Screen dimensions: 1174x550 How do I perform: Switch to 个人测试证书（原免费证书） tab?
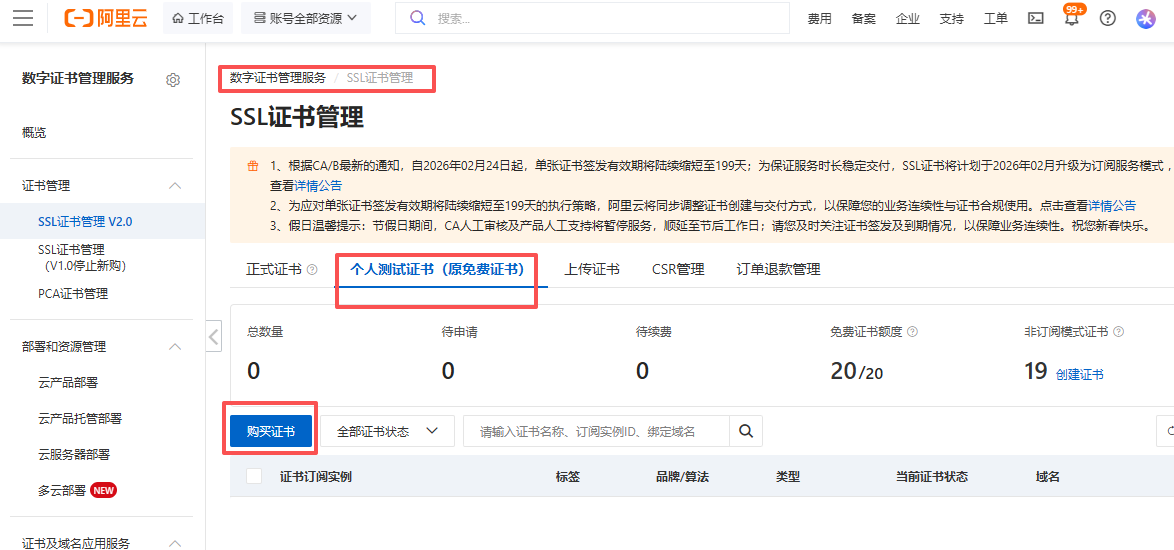click(437, 269)
